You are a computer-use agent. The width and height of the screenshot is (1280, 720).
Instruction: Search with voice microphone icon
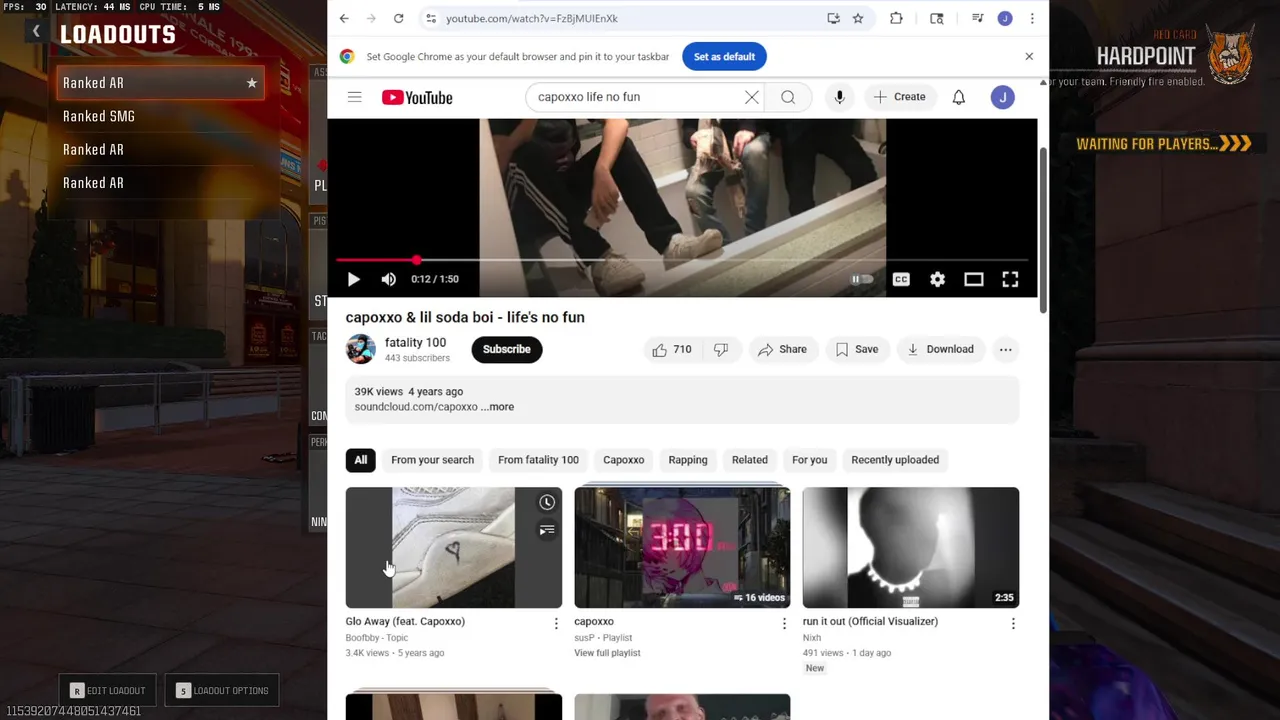839,97
